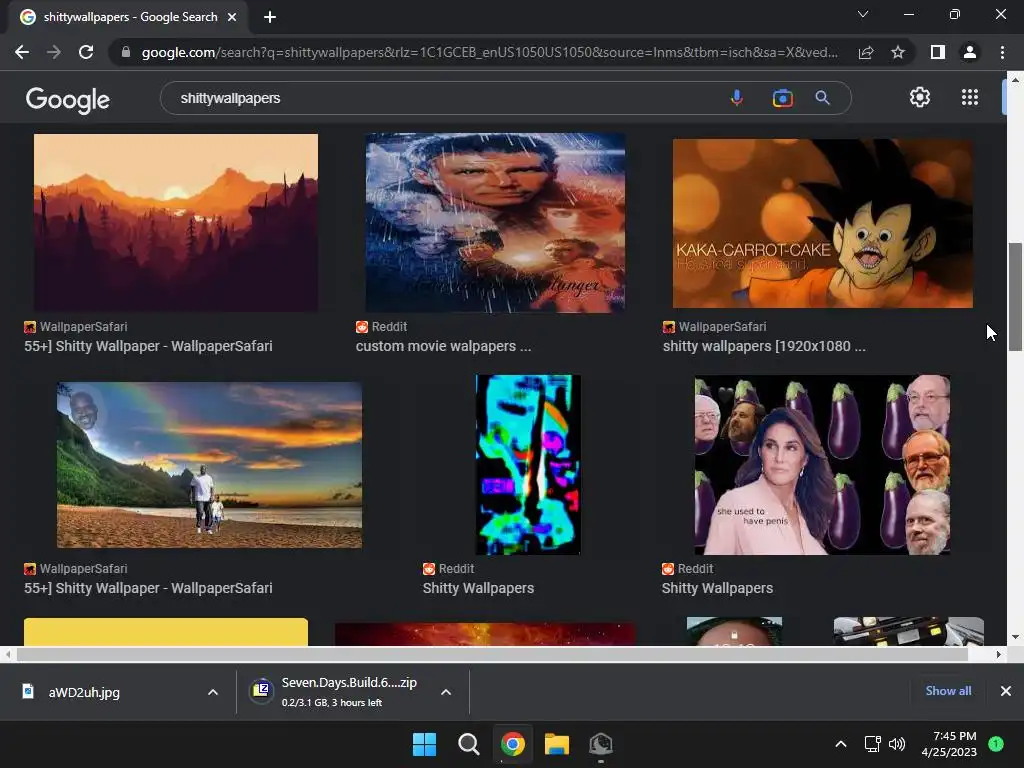Image resolution: width=1024 pixels, height=768 pixels.
Task: Close the downloads bar
Action: pyautogui.click(x=1006, y=691)
